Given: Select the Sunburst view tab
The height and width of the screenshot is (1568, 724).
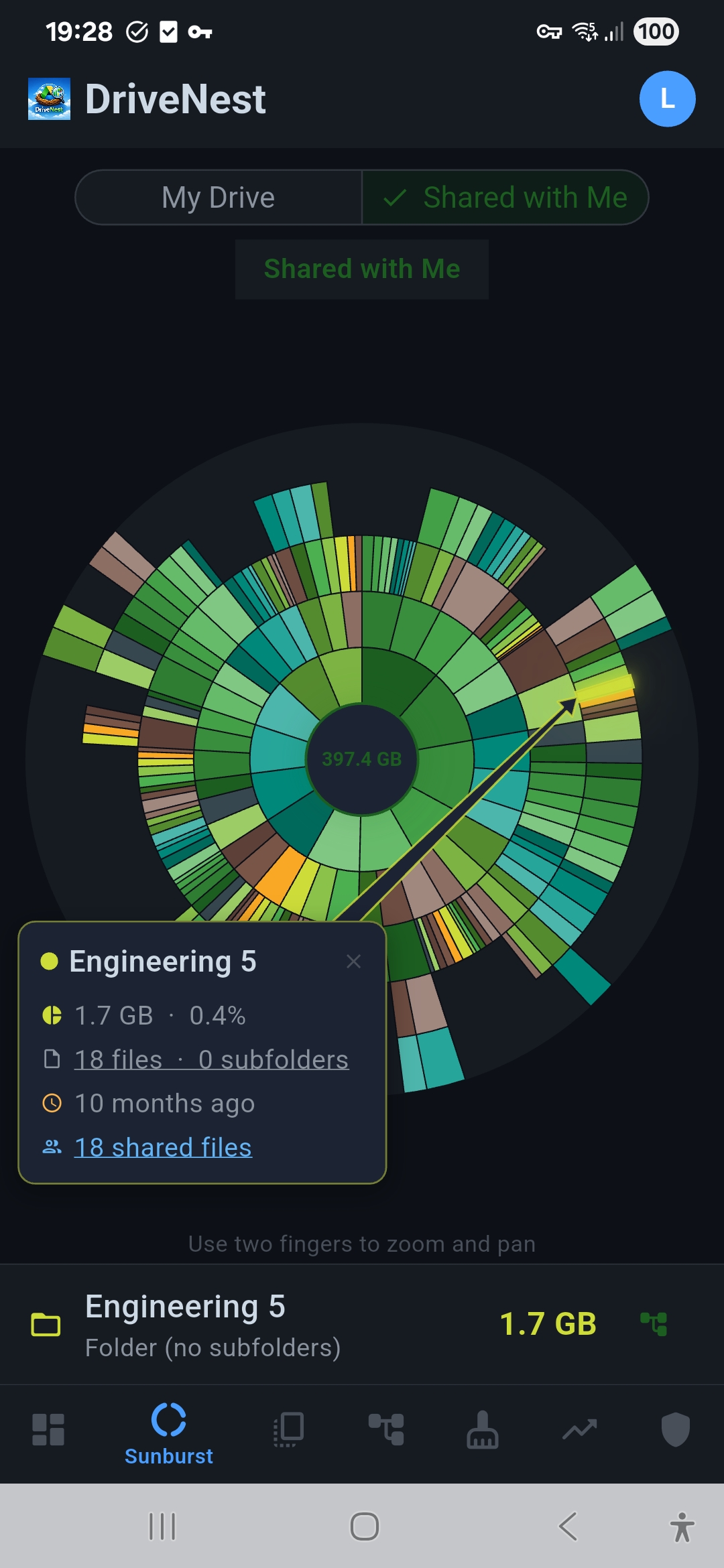Looking at the screenshot, I should click(x=169, y=1434).
